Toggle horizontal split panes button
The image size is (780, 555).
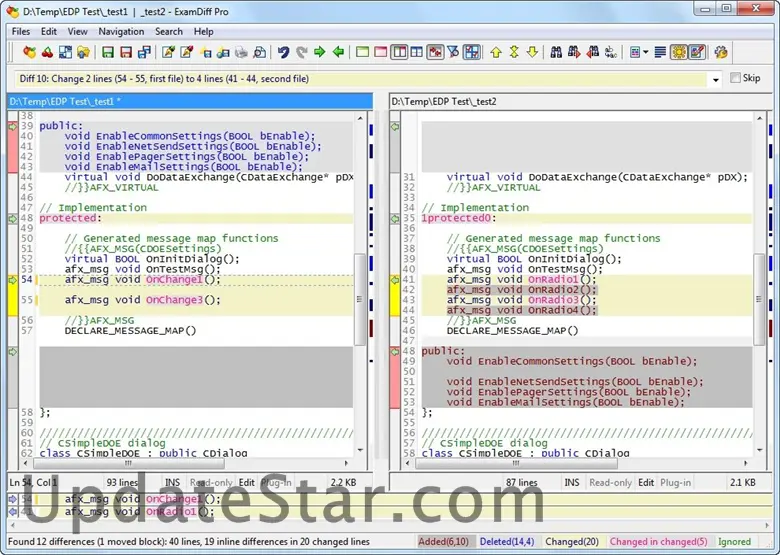pos(417,52)
